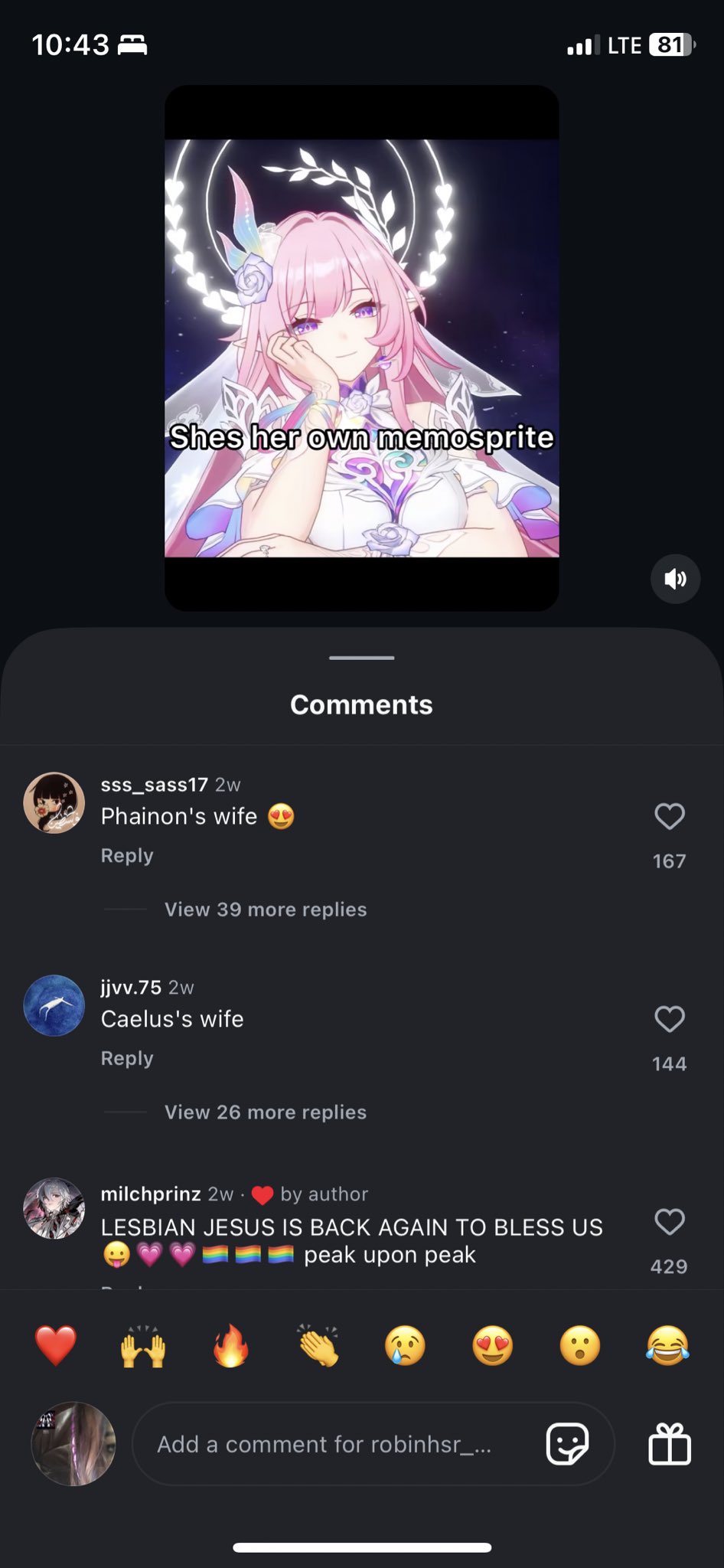Screen dimensions: 724x1568
Task: Insert the red heart emoji reaction
Action: click(x=56, y=1346)
